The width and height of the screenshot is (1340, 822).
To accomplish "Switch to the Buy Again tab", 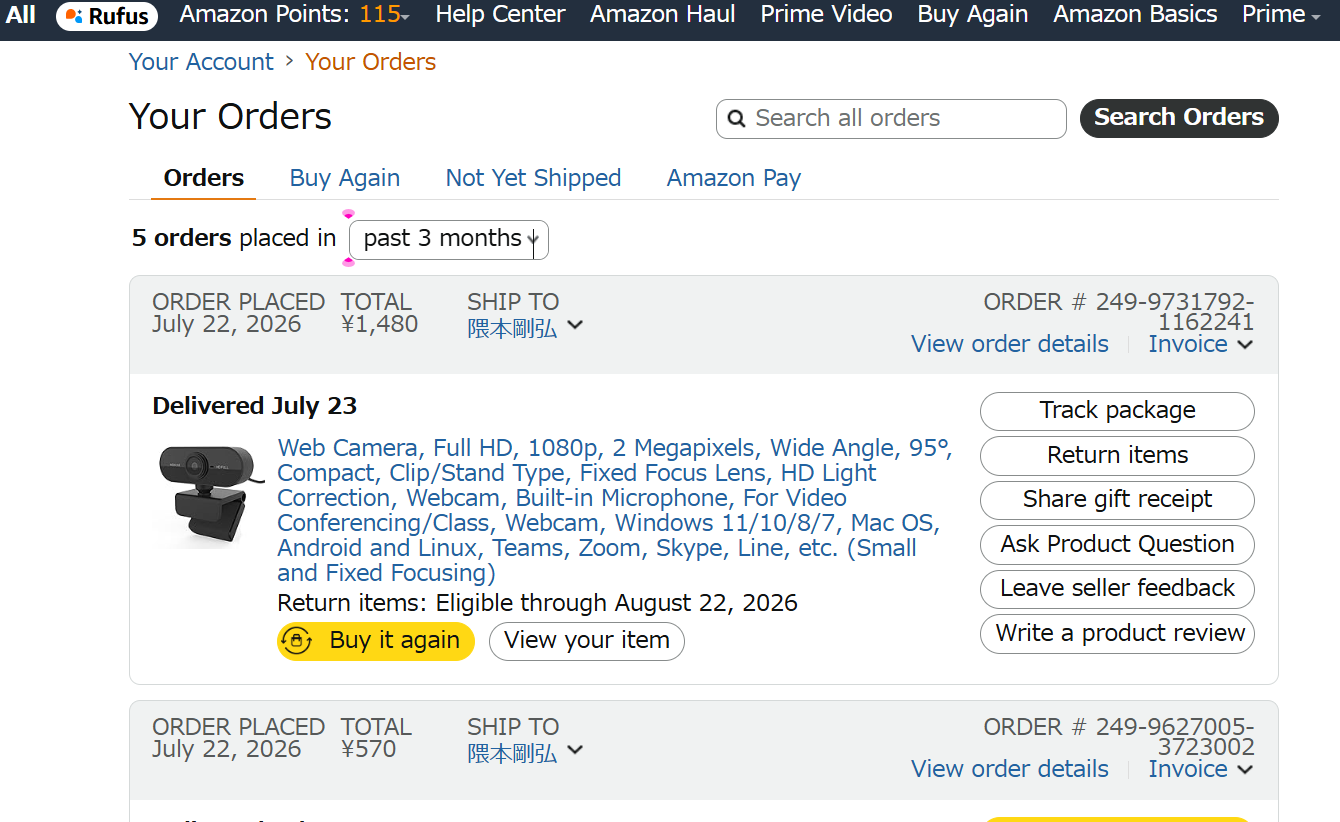I will point(345,178).
